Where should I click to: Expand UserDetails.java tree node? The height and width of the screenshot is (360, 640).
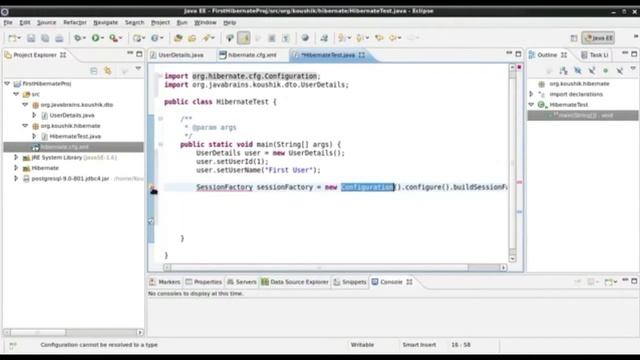point(34,115)
